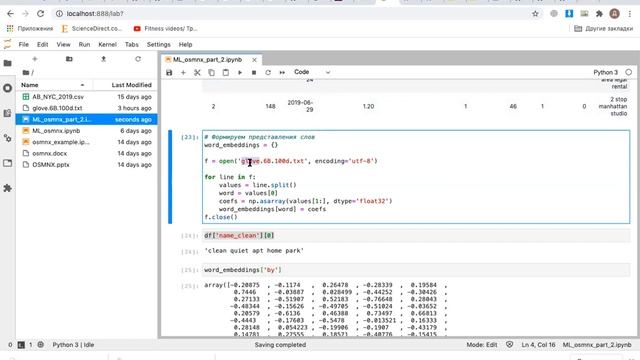
Task: Open the cell type Code dropdown
Action: (312, 72)
